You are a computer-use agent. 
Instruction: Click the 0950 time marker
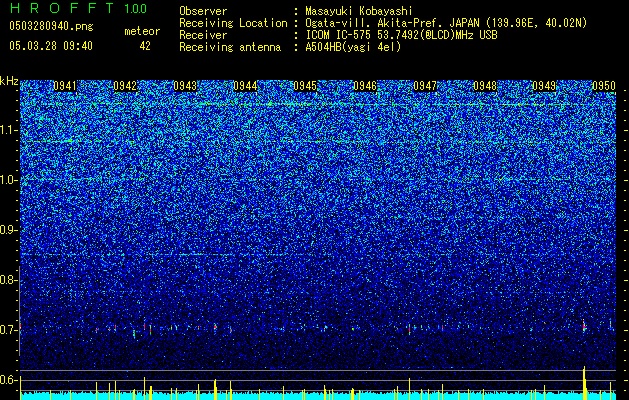tap(604, 86)
